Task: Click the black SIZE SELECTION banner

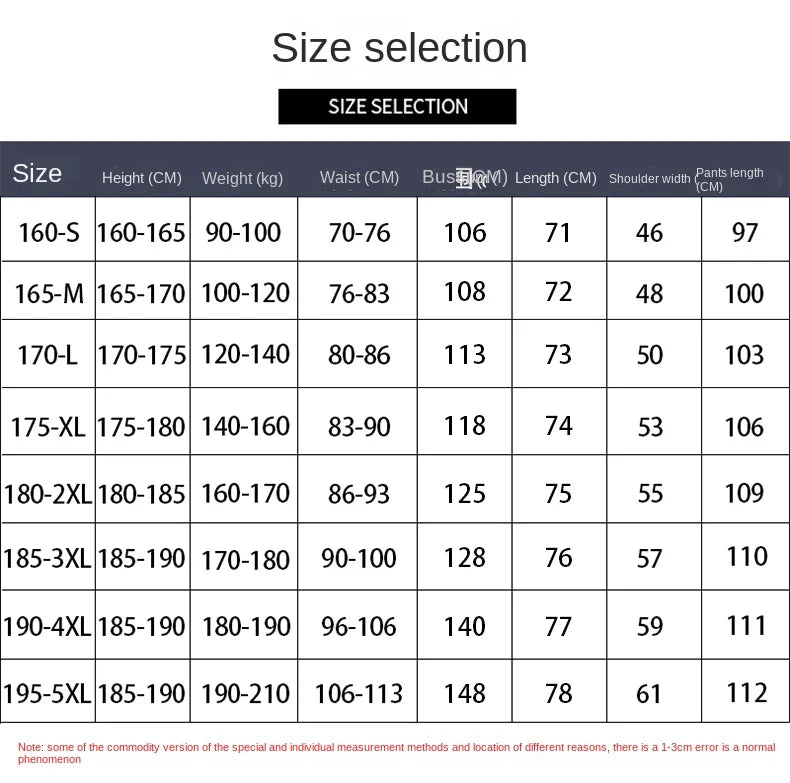Action: (397, 106)
